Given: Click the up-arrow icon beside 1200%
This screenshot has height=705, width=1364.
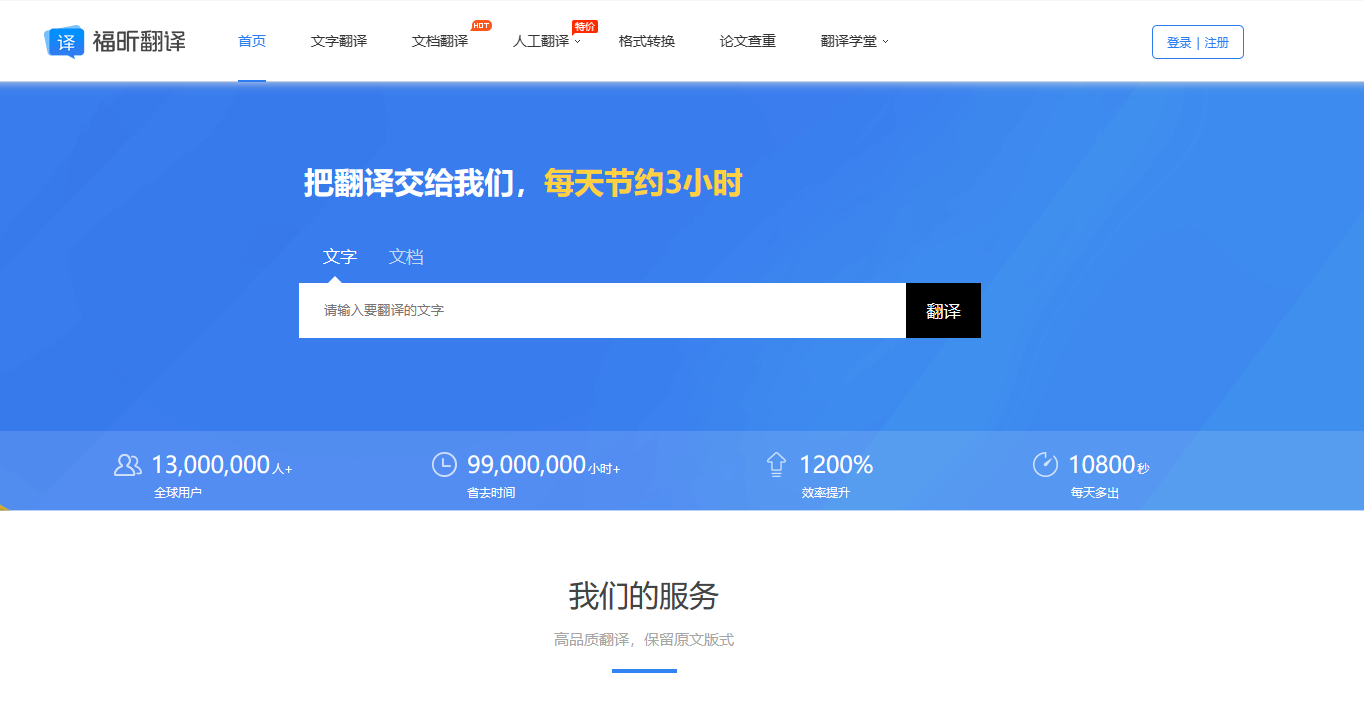Looking at the screenshot, I should coord(776,464).
